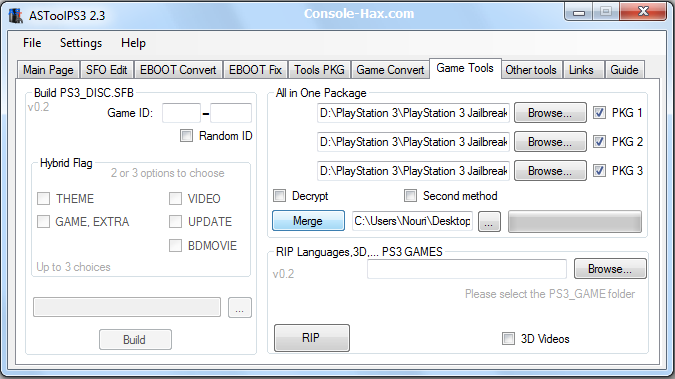The height and width of the screenshot is (379, 675).
Task: Check the THEME hybrid flag
Action: (x=43, y=199)
